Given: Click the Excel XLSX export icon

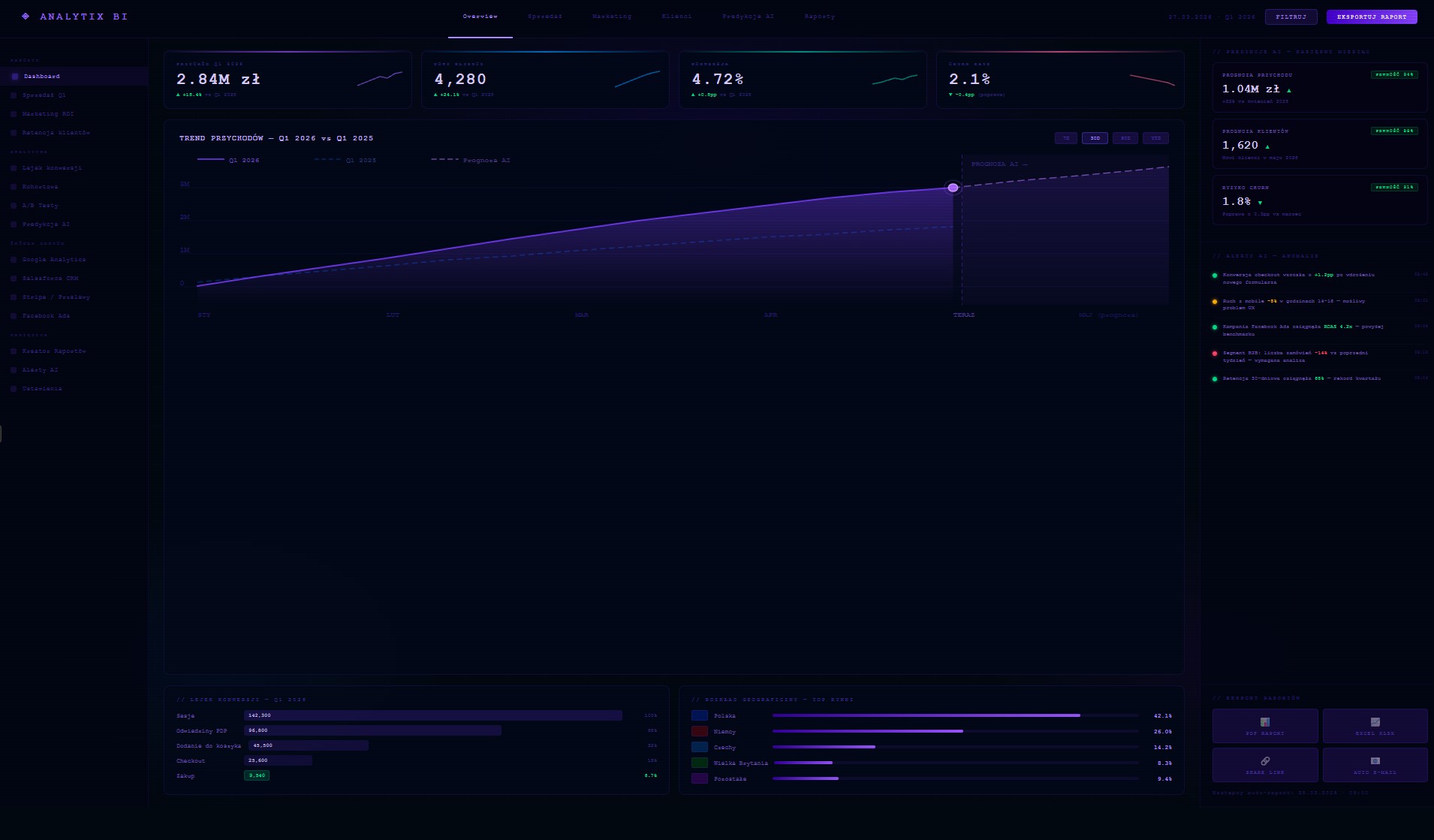Looking at the screenshot, I should tap(1375, 721).
